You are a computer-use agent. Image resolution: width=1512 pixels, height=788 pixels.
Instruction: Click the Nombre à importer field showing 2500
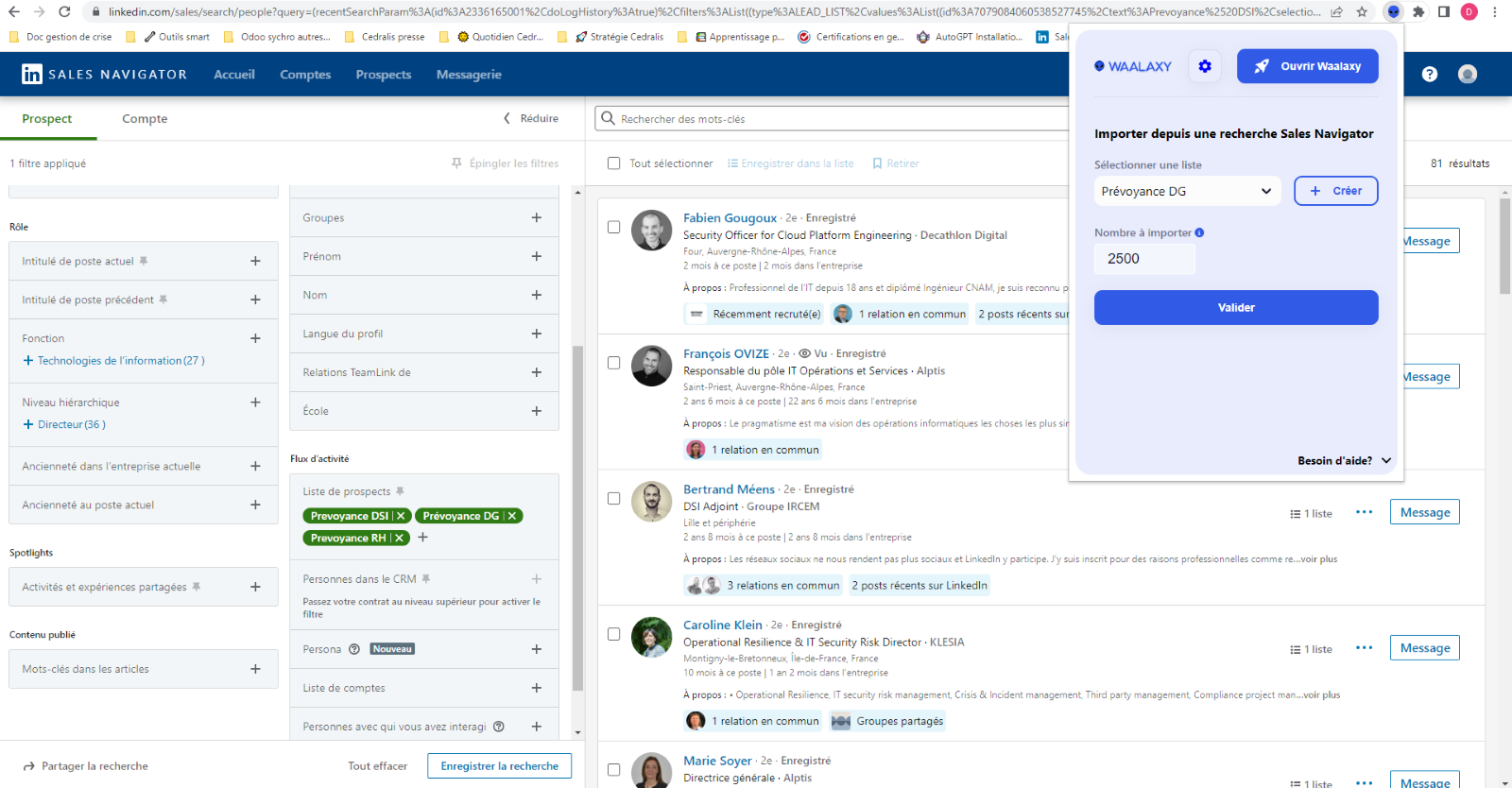1144,259
